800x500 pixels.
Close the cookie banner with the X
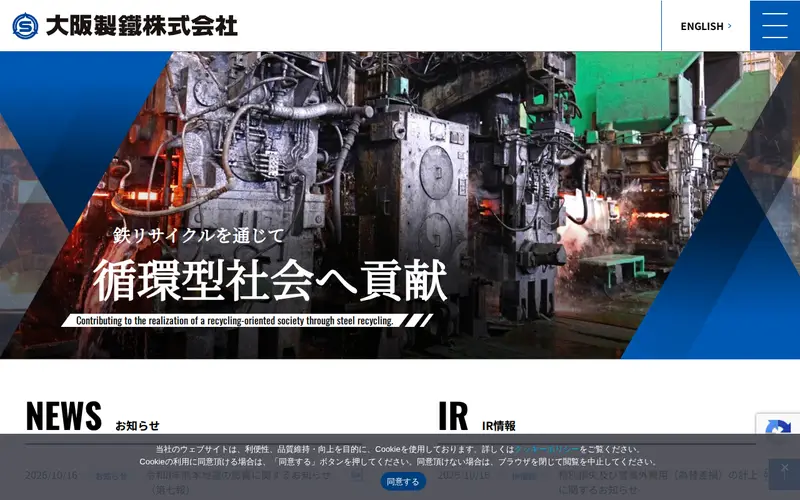pos(784,467)
